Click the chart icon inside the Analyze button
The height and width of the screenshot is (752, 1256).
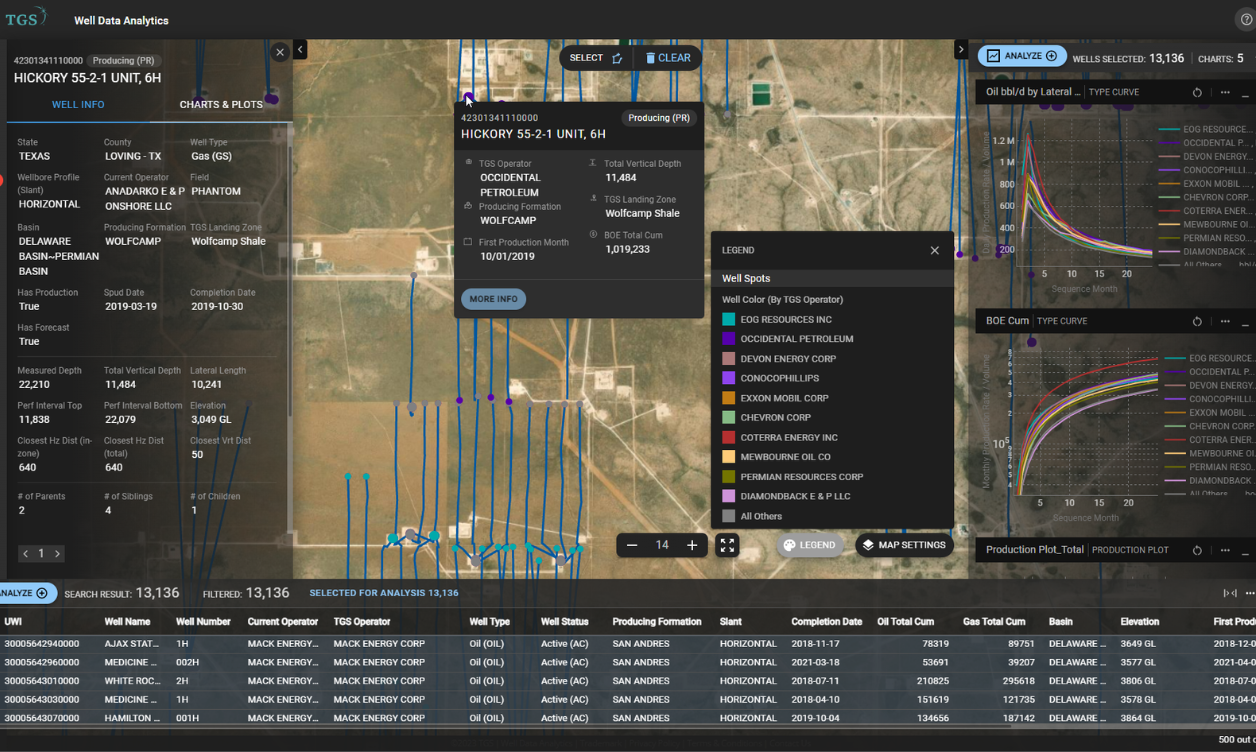pos(992,57)
